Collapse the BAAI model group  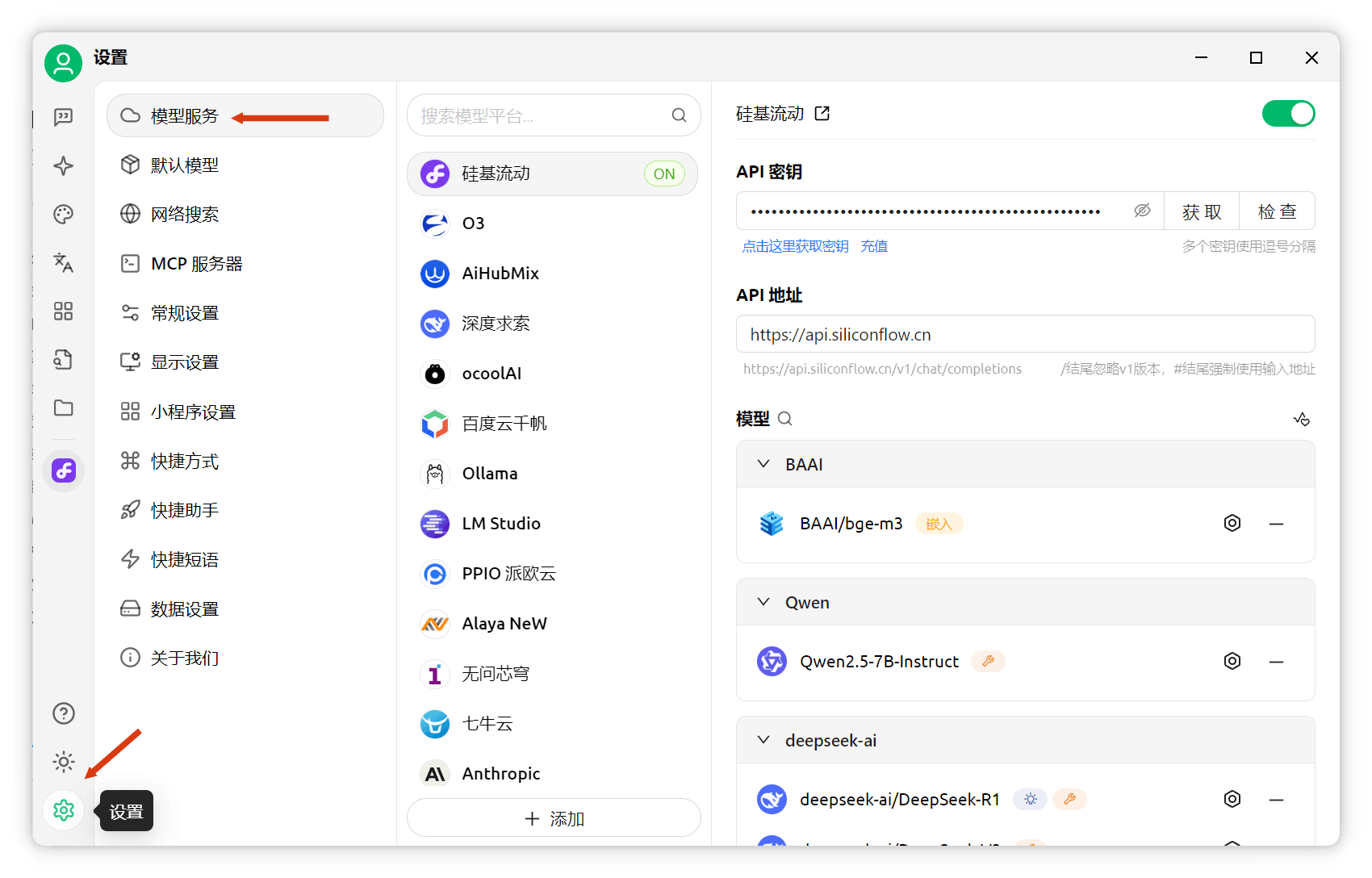(763, 464)
